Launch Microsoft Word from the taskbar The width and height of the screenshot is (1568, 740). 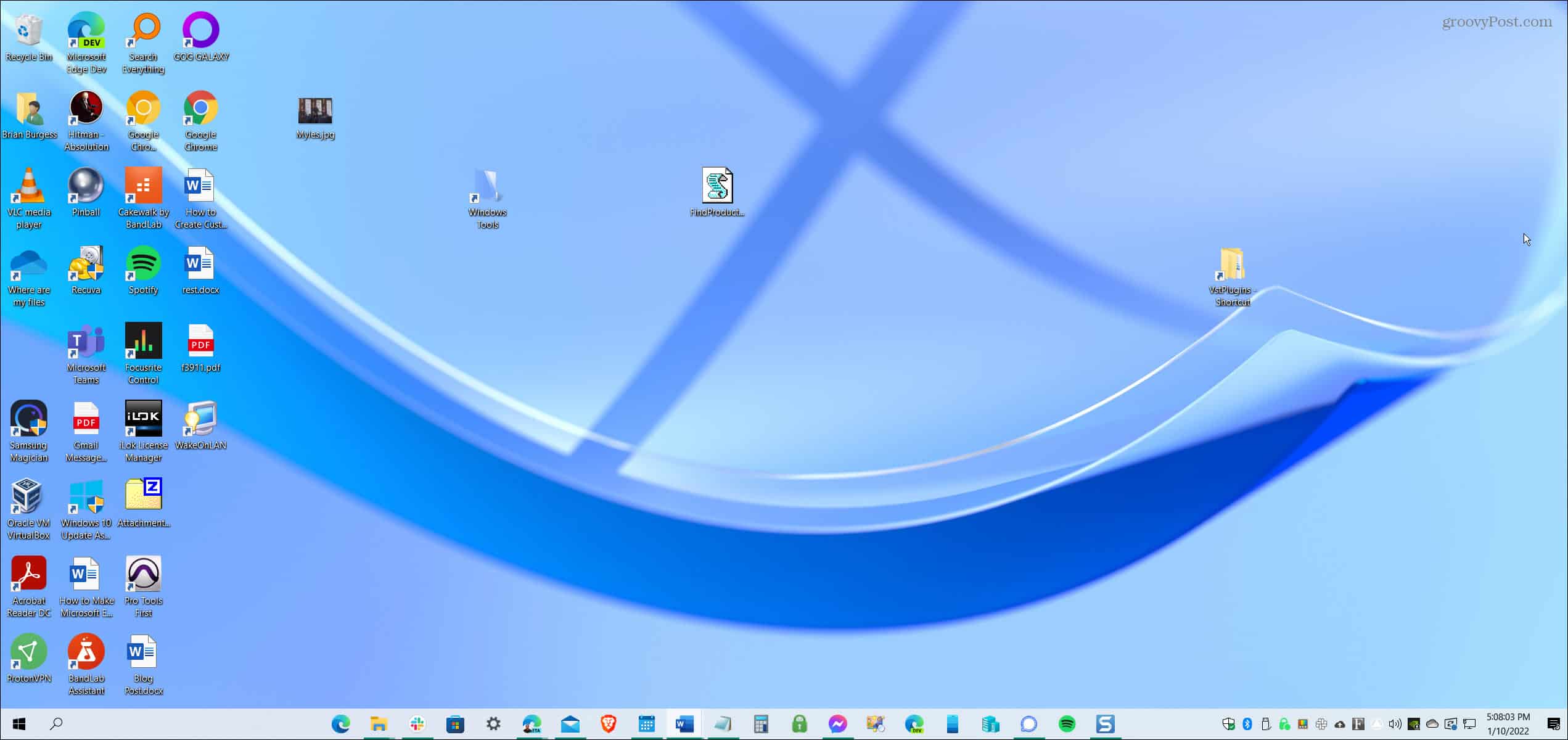683,723
